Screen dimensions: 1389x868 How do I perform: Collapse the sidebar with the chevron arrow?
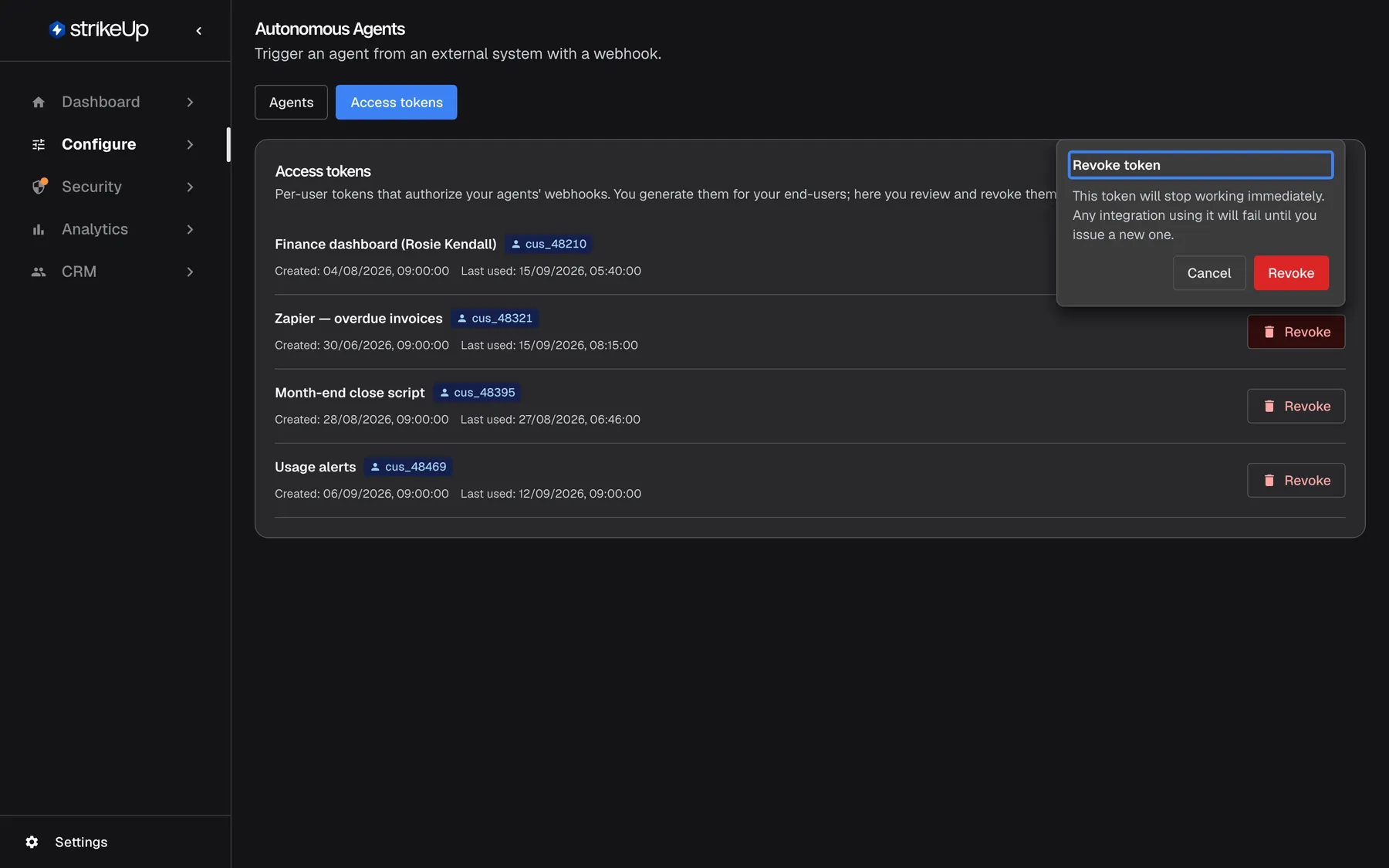(x=199, y=31)
